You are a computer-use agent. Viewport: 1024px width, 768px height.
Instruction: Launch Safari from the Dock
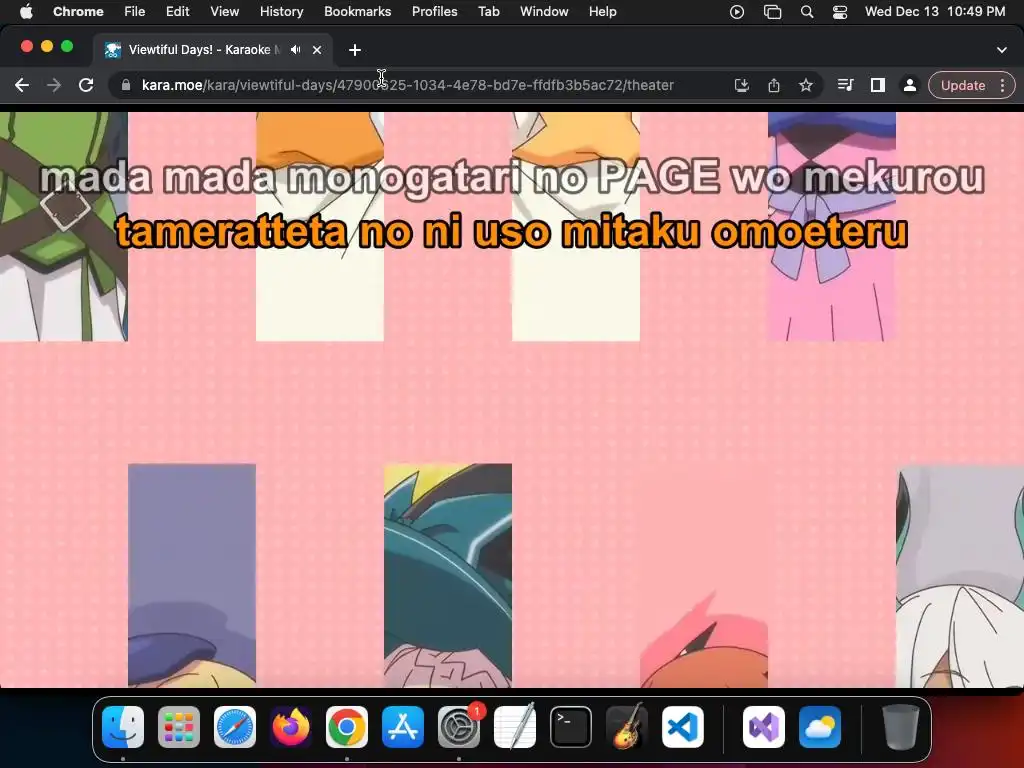234,727
